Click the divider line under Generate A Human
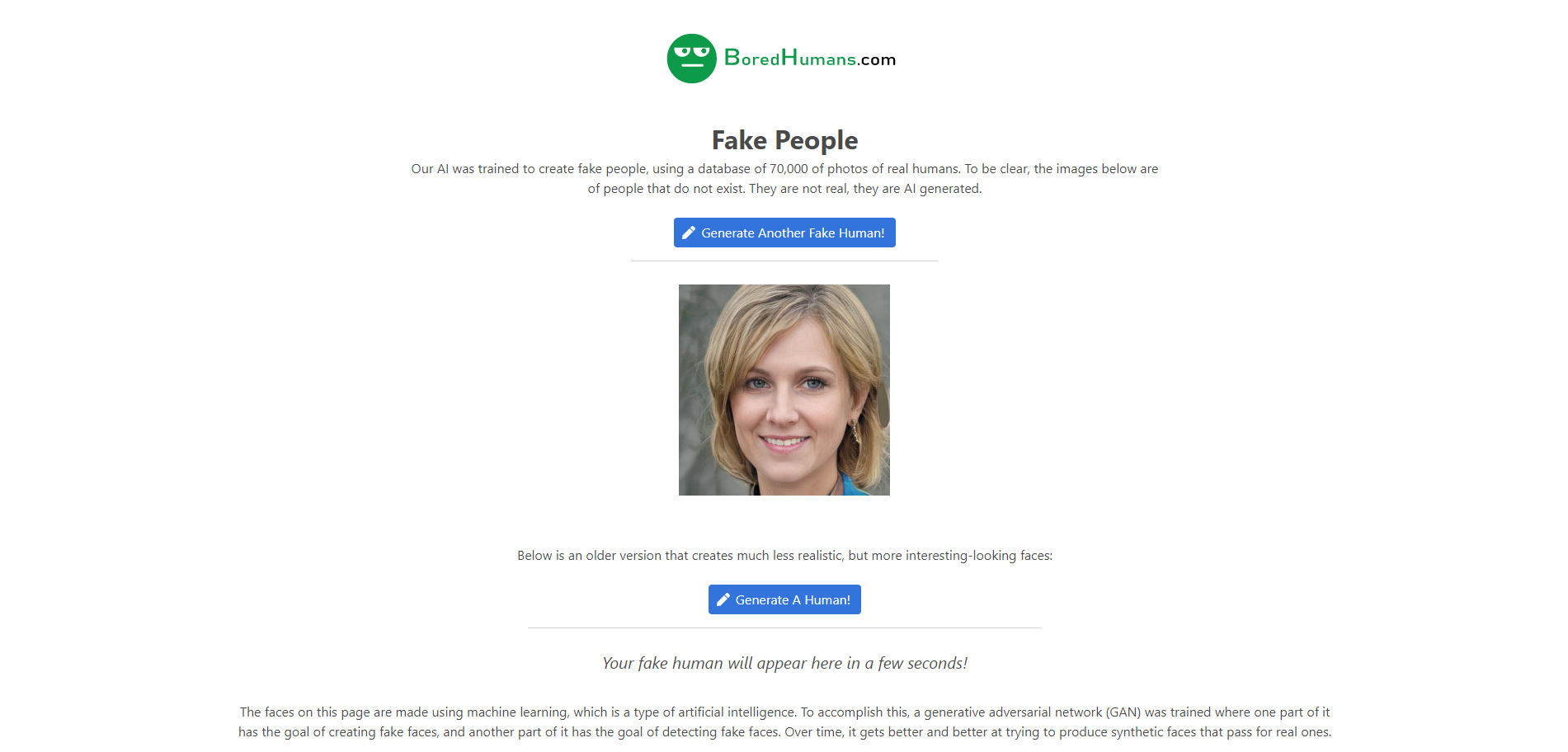1568x752 pixels. 784,627
